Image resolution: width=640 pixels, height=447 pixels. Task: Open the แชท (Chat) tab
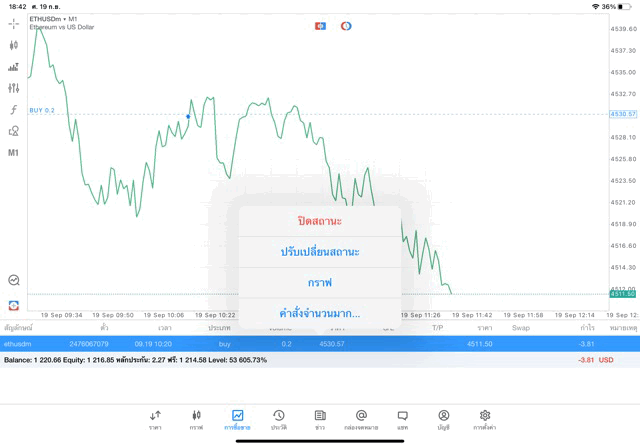tap(402, 419)
